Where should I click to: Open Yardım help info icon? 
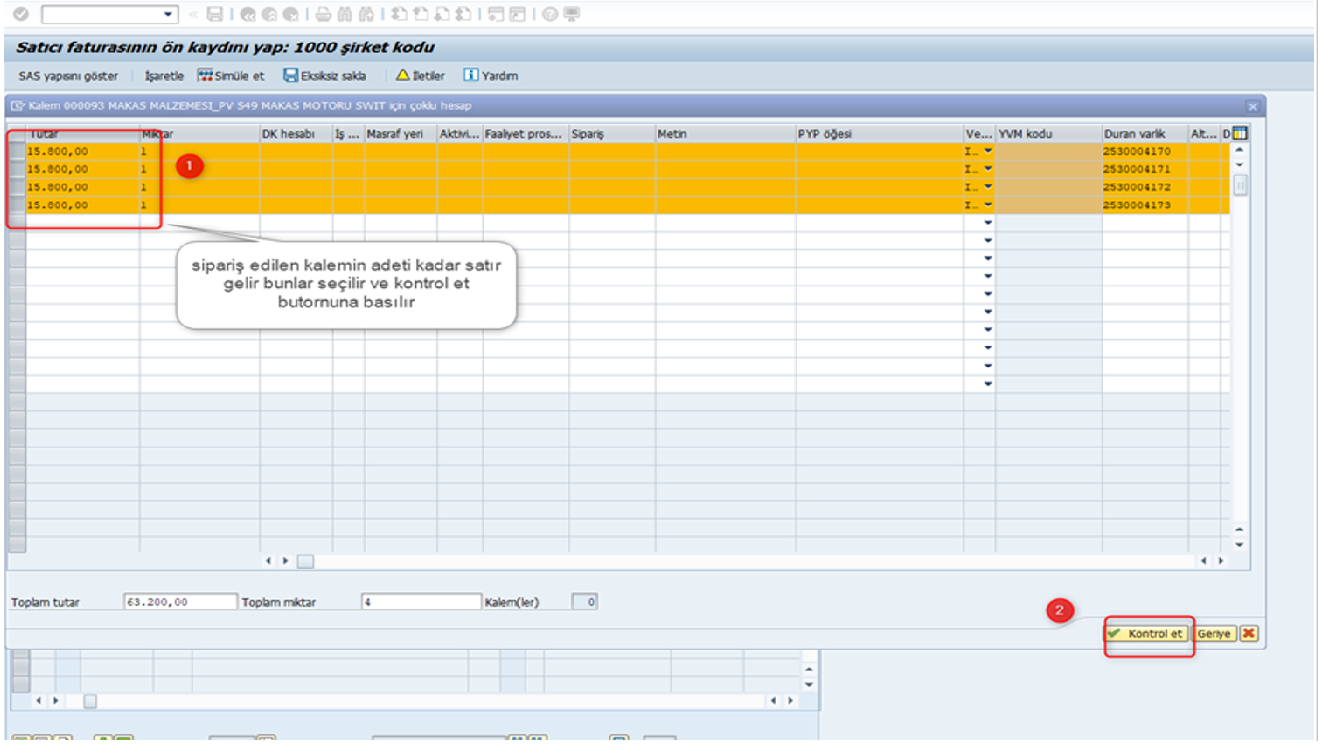pos(471,76)
